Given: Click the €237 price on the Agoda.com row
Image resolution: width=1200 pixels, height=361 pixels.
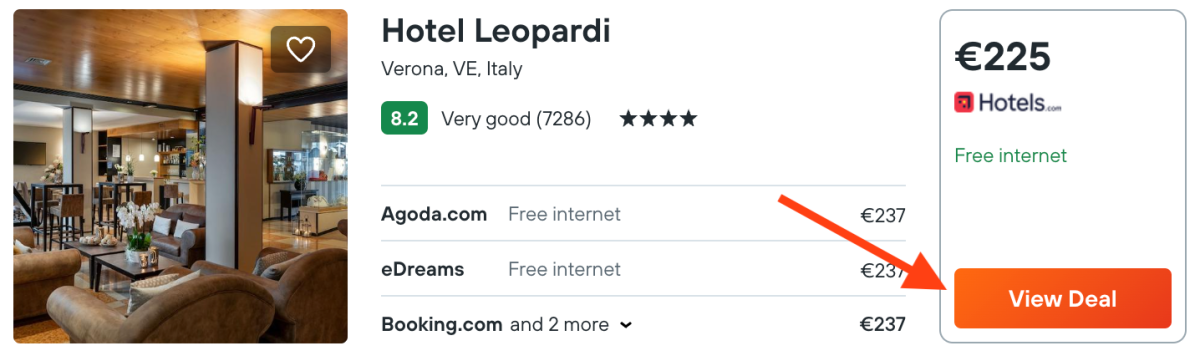Looking at the screenshot, I should tap(883, 214).
